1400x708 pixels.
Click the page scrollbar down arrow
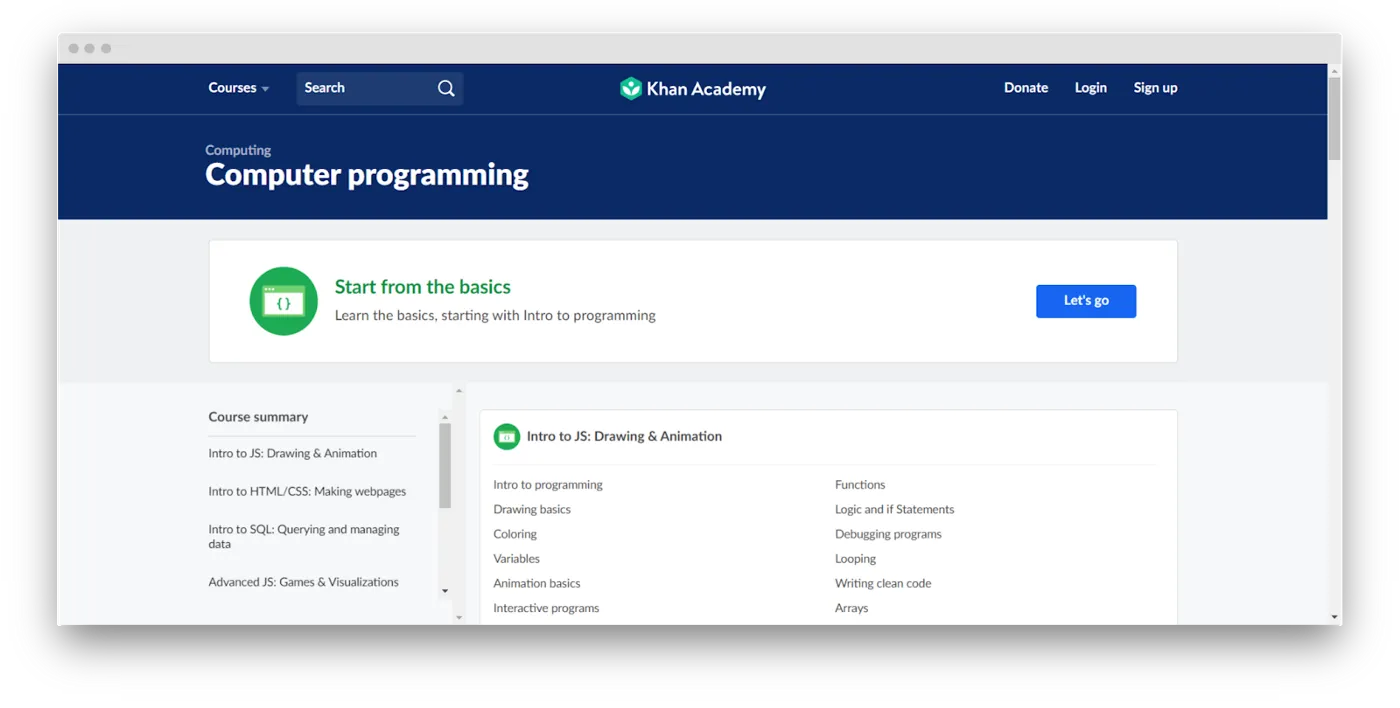point(1334,617)
